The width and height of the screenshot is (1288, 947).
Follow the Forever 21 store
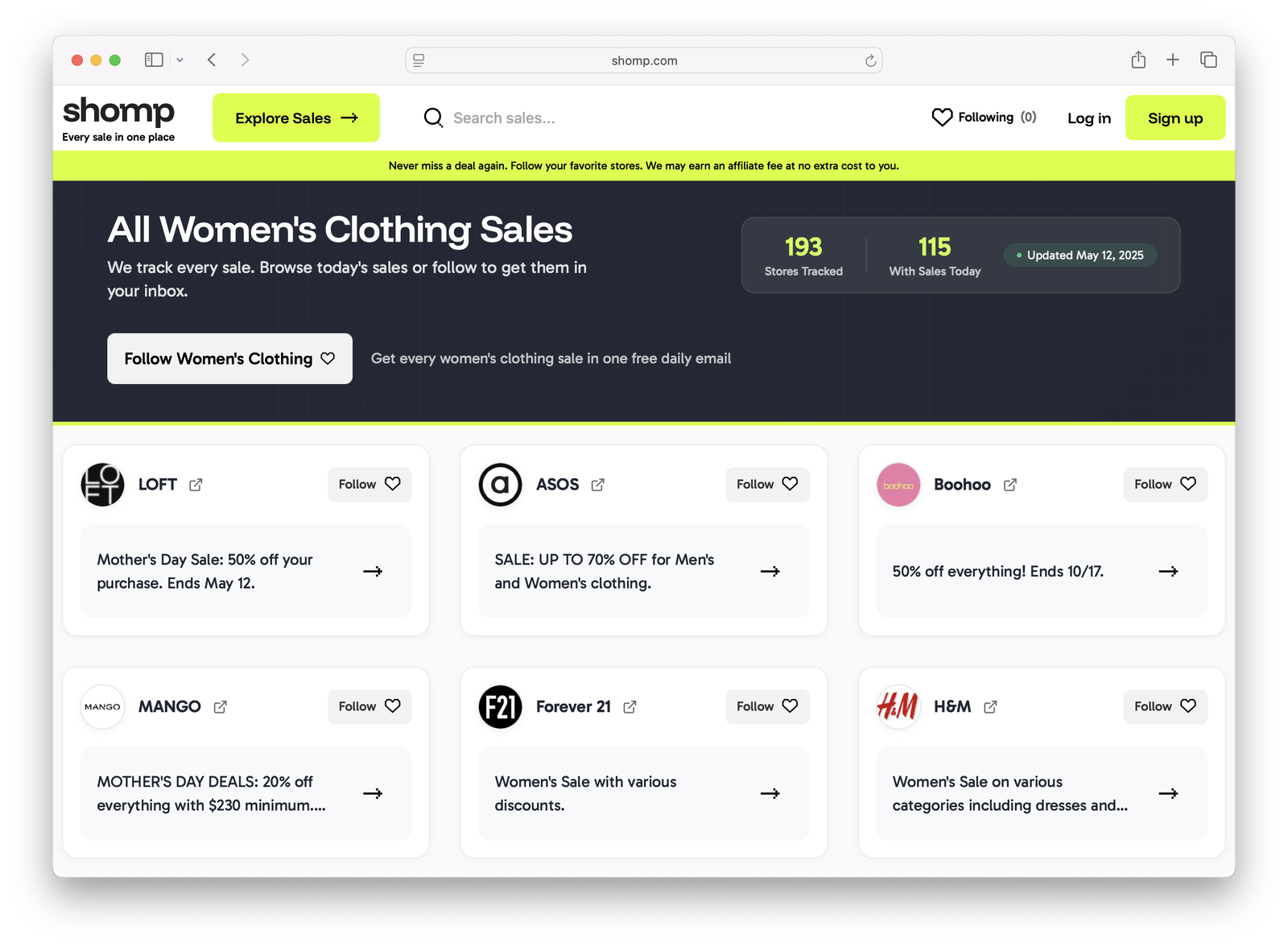tap(767, 706)
